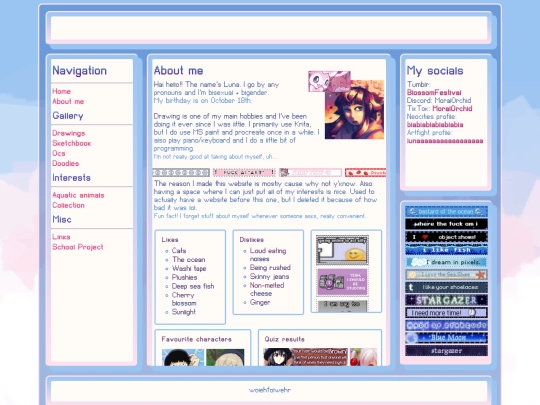Image resolution: width=540 pixels, height=405 pixels.
Task: Click the orange-haired character portrait image
Action: 355,110
